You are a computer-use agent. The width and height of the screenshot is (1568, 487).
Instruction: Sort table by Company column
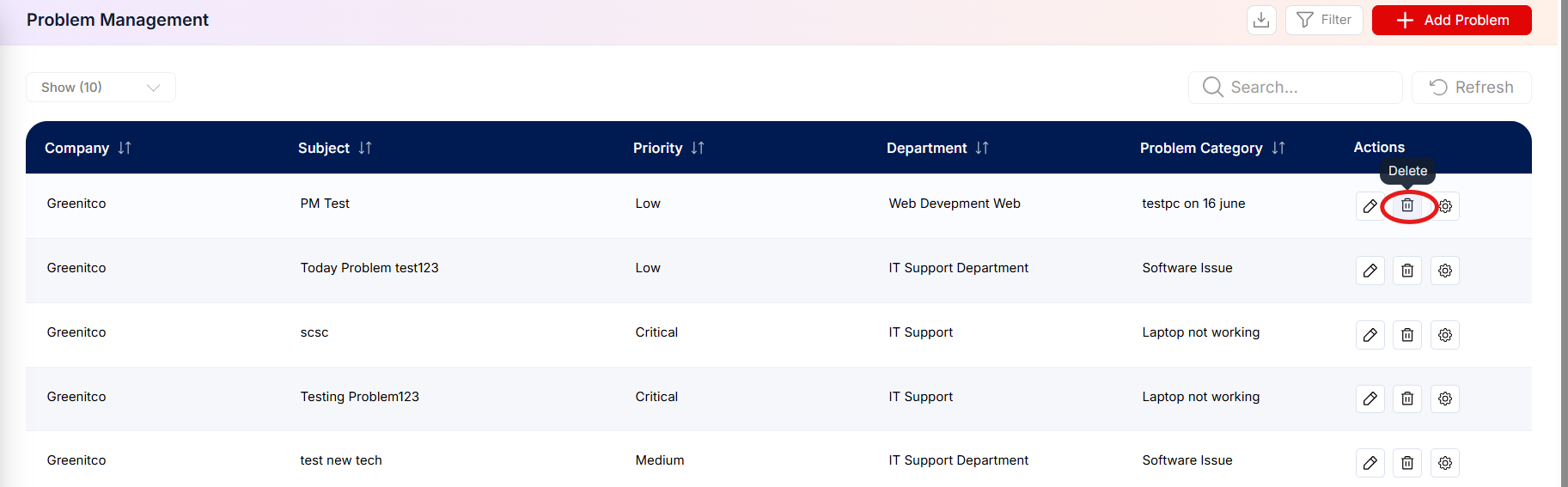[x=125, y=148]
